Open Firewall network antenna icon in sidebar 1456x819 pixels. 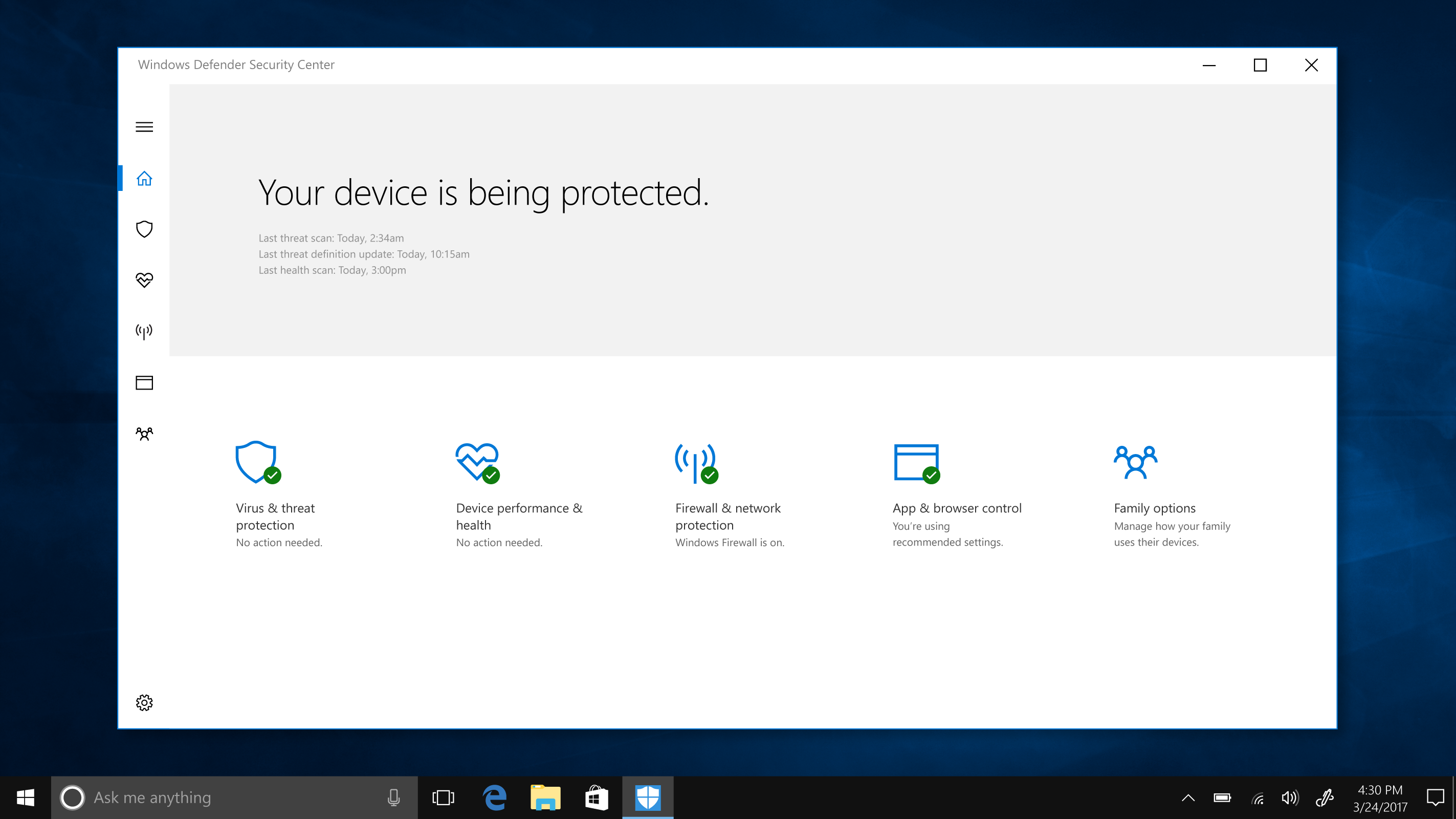point(144,332)
